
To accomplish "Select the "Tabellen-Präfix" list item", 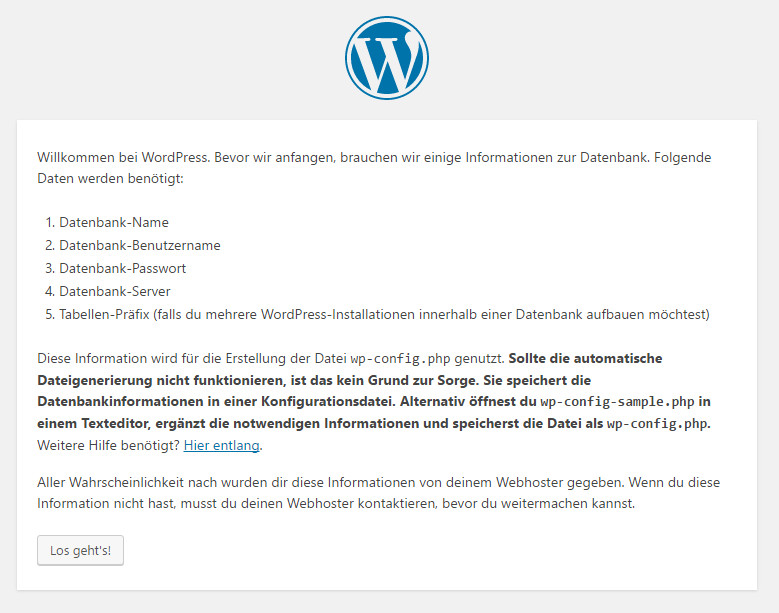I will click(384, 314).
